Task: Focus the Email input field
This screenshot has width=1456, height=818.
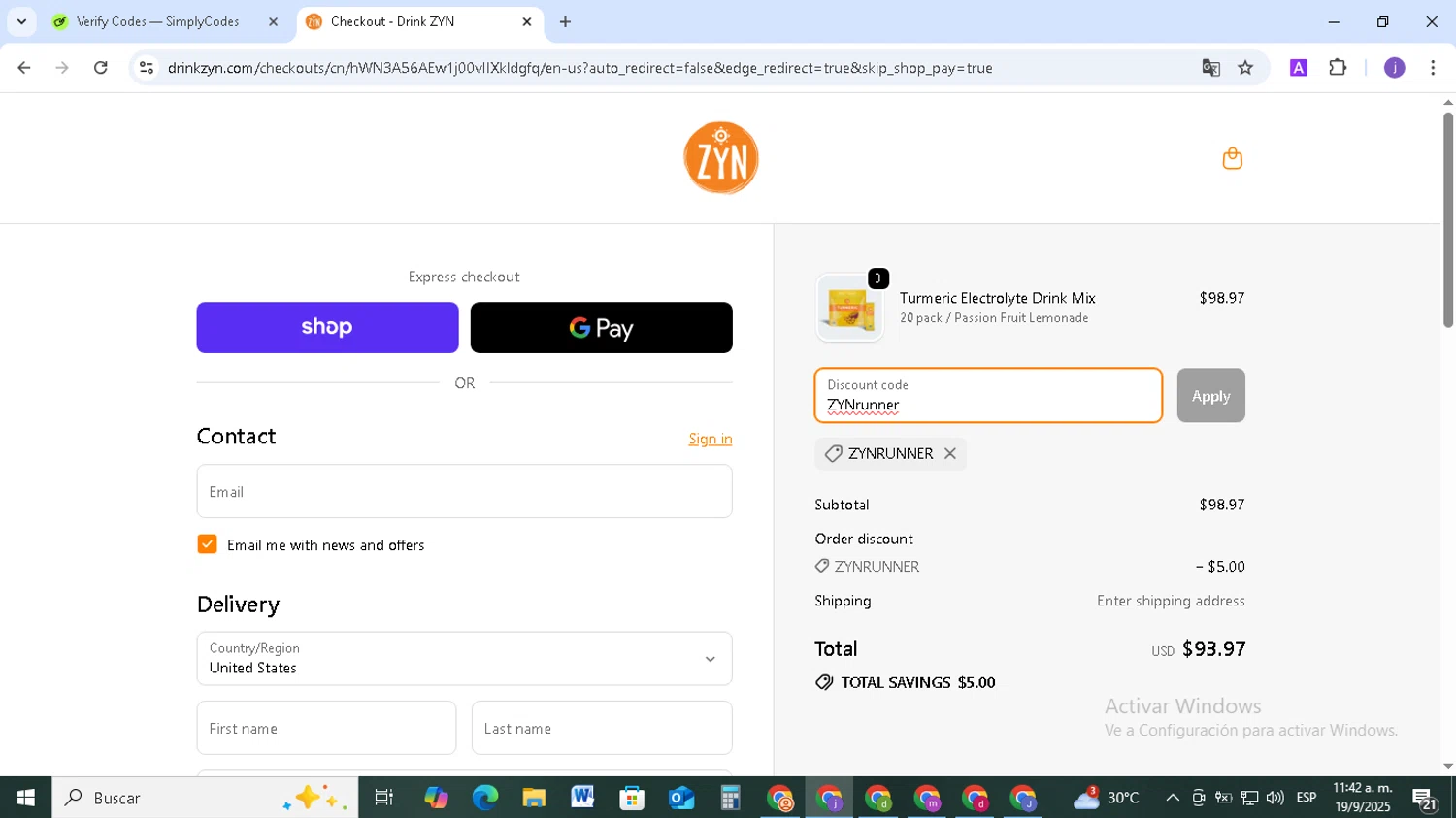Action: click(464, 491)
